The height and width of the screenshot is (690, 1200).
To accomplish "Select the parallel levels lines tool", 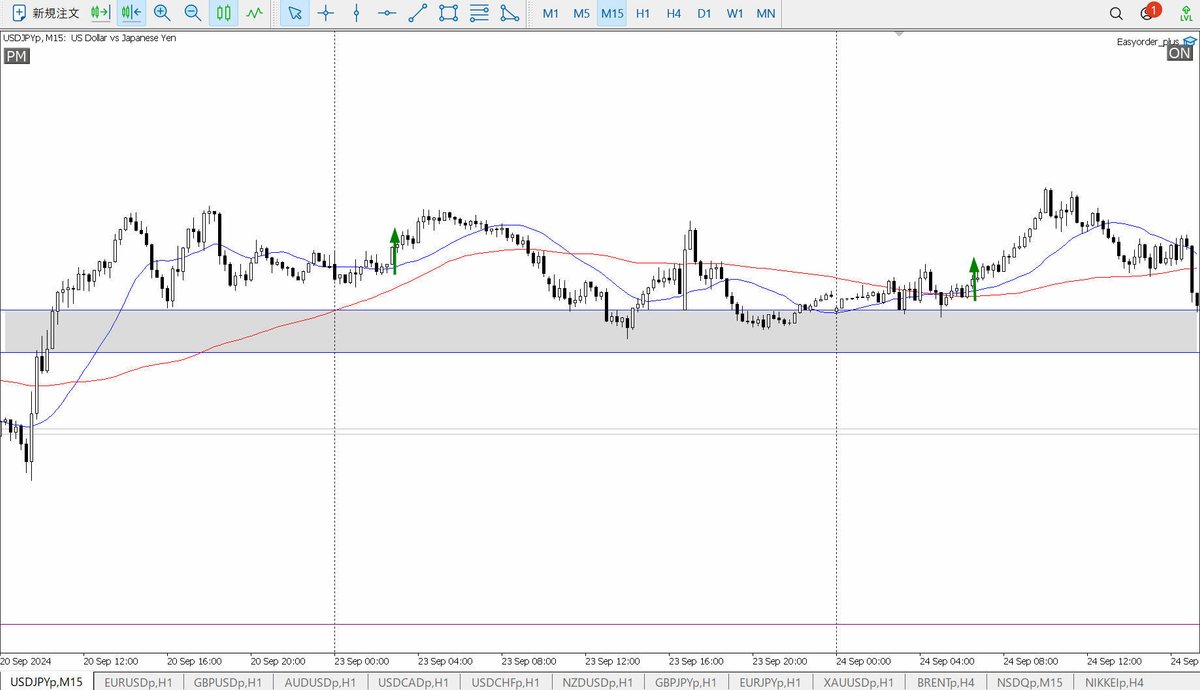I will click(x=480, y=14).
